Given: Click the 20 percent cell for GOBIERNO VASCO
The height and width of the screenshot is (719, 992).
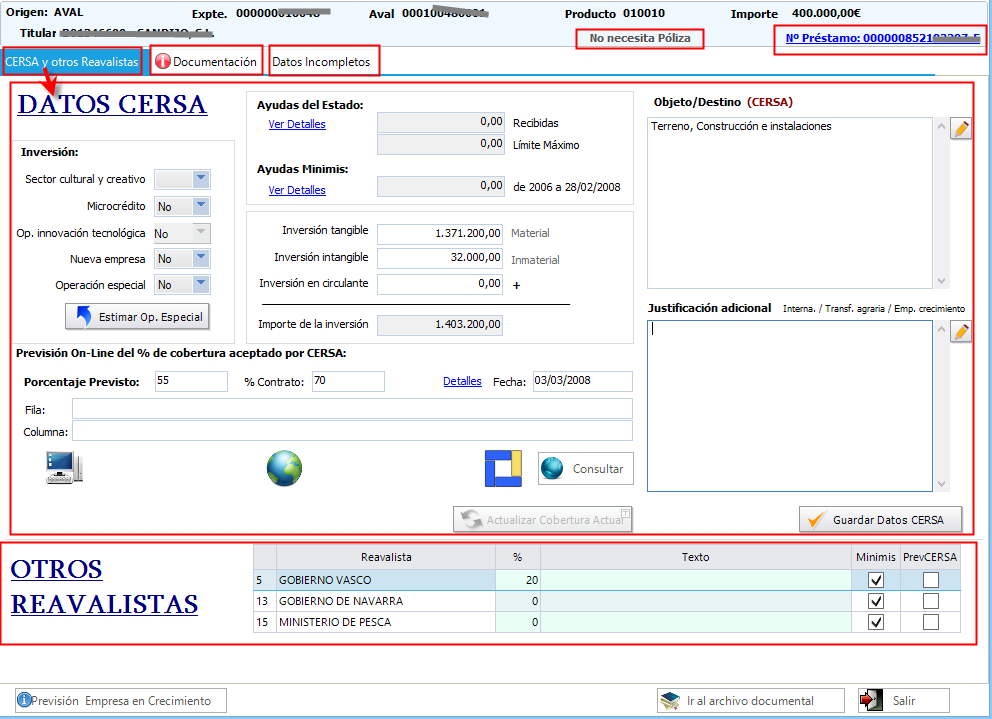Looking at the screenshot, I should [x=518, y=580].
